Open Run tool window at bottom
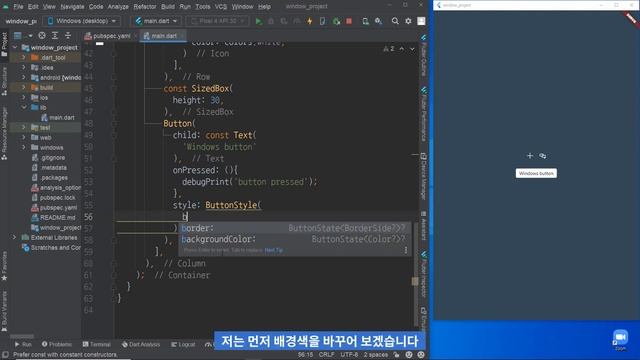 pos(23,344)
